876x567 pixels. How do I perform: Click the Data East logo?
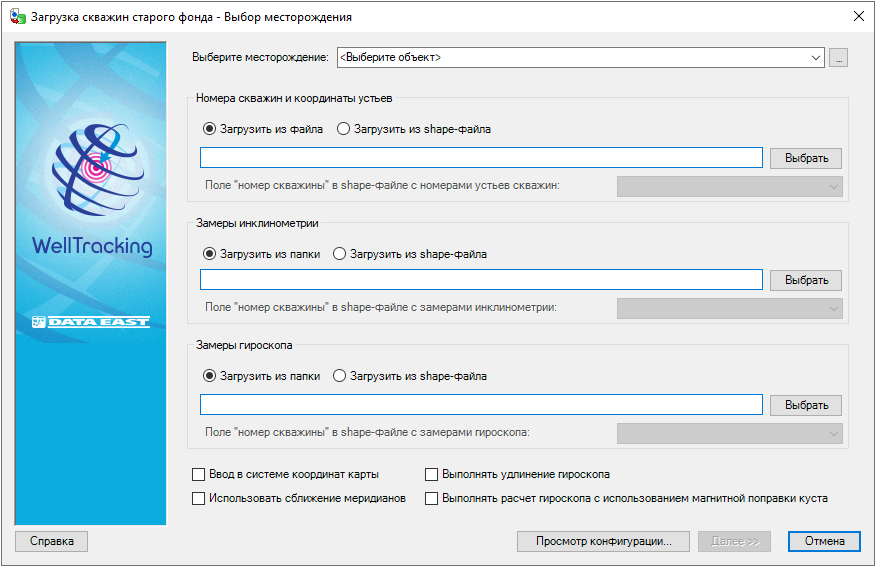tap(91, 322)
